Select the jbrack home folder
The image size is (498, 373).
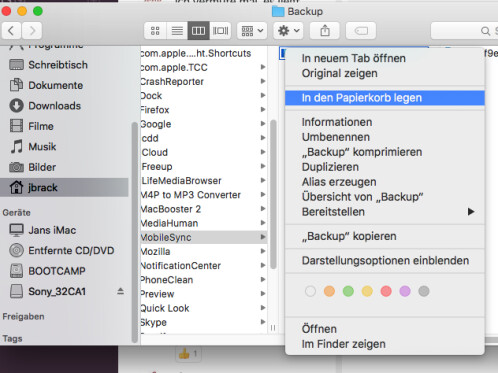point(64,187)
